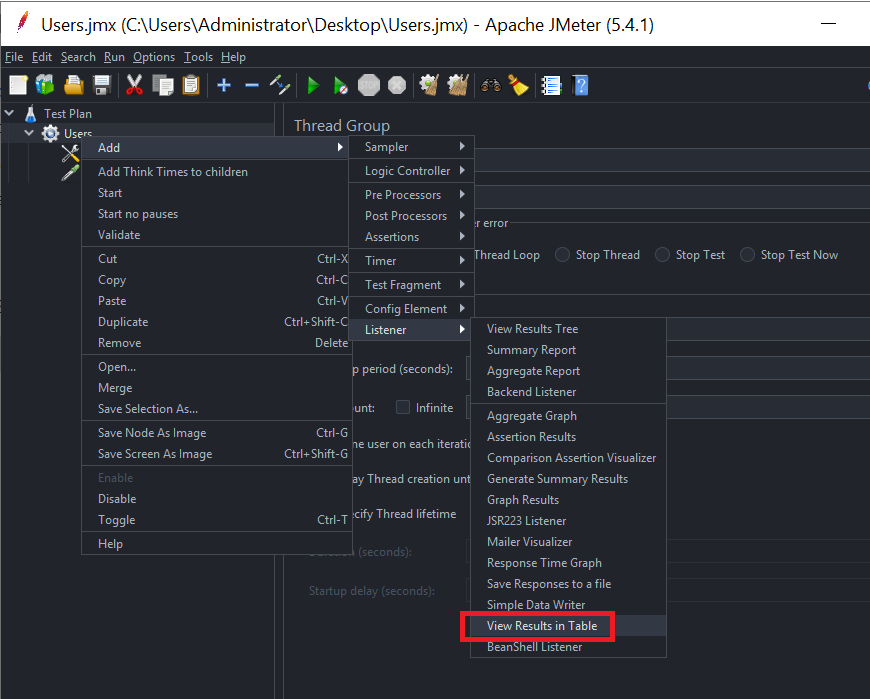Select the Users thread group gear icon
This screenshot has width=870, height=699.
click(x=50, y=134)
